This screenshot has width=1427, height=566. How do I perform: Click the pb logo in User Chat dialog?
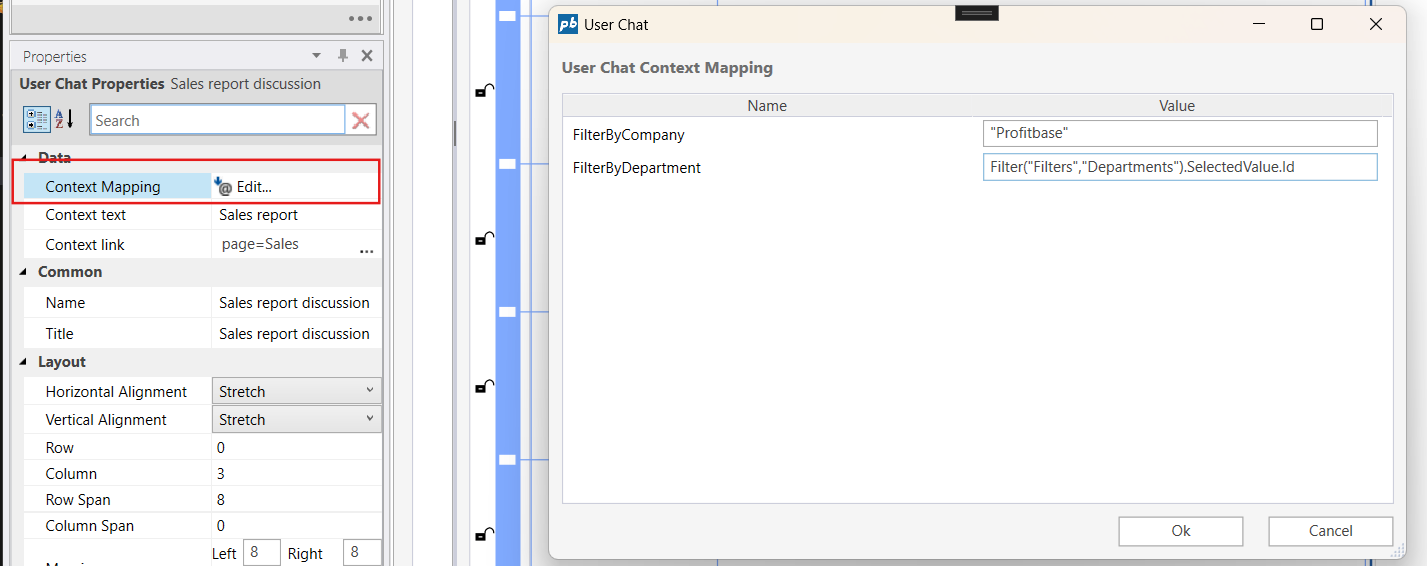(x=568, y=25)
